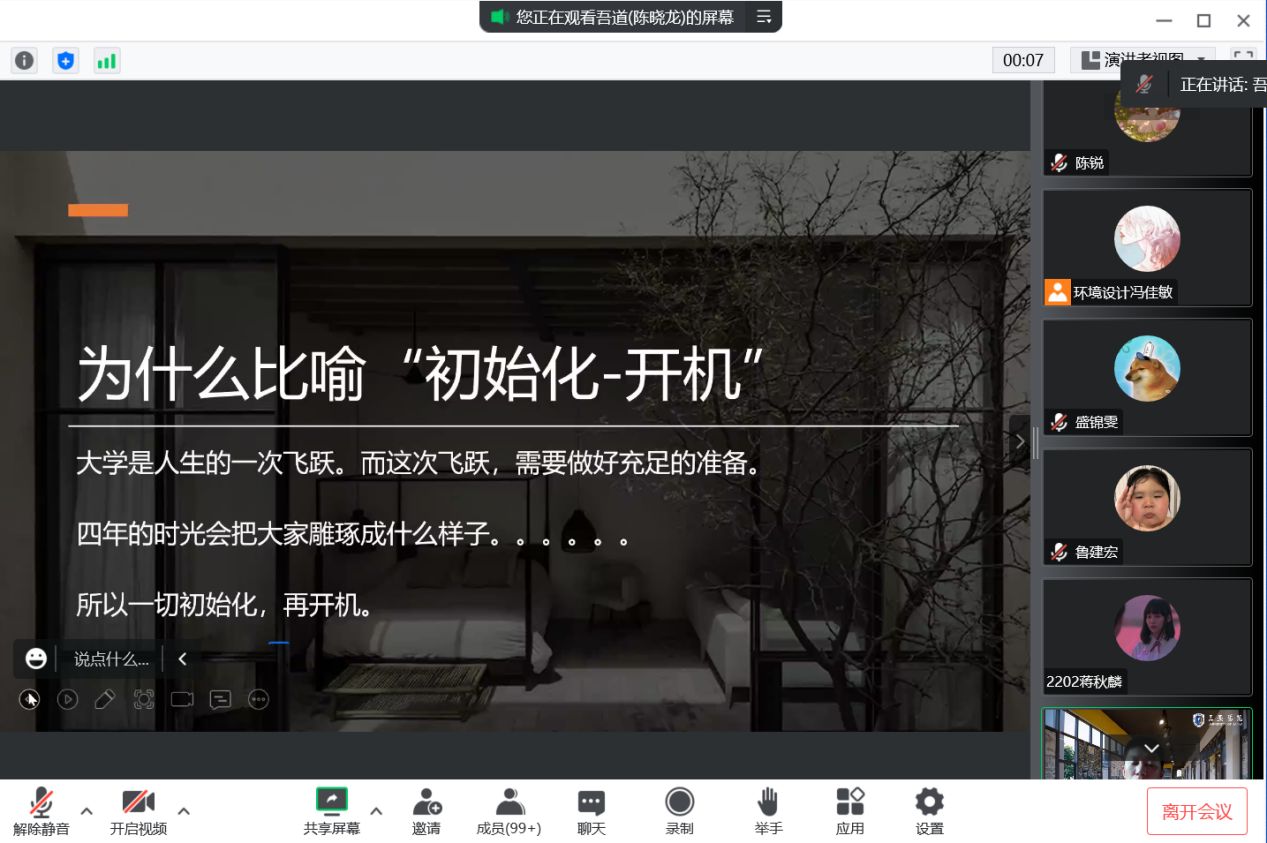Open the subtitle comment bubble icon
The image size is (1267, 843).
[220, 699]
